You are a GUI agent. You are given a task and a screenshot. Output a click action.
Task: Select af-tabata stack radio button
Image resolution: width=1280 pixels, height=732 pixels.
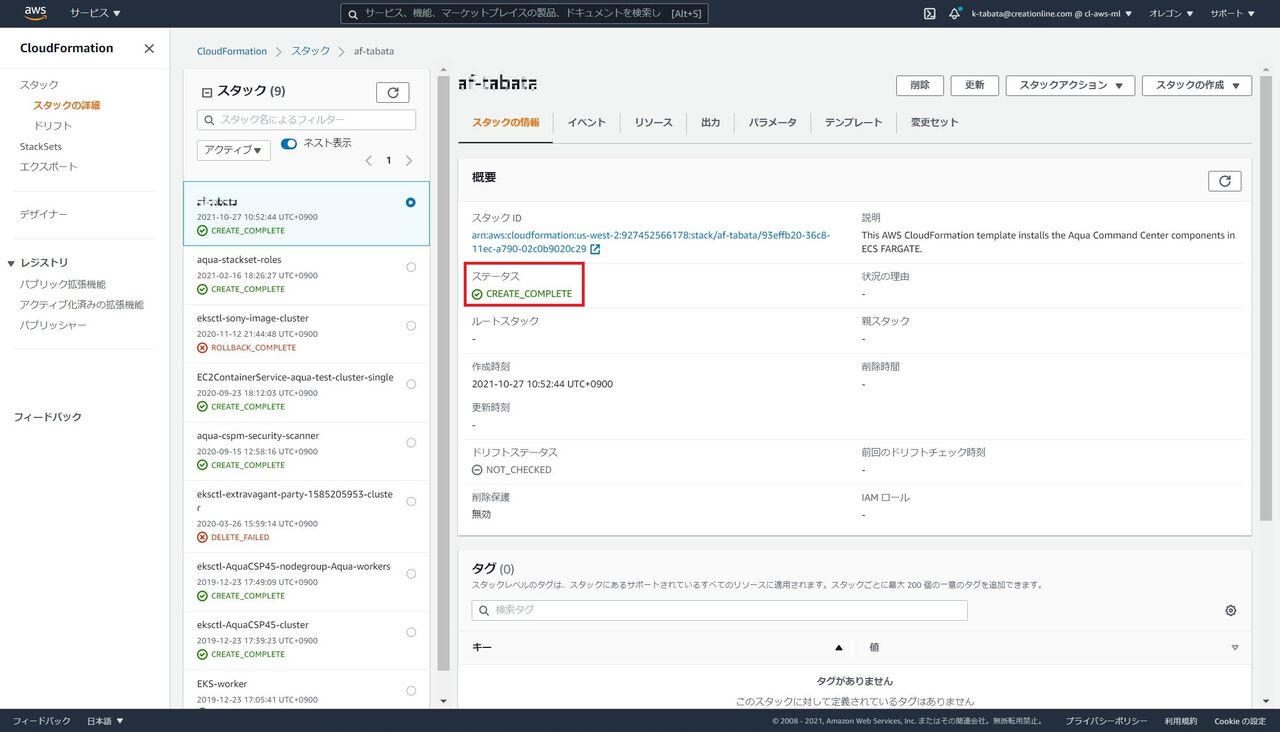pos(411,202)
